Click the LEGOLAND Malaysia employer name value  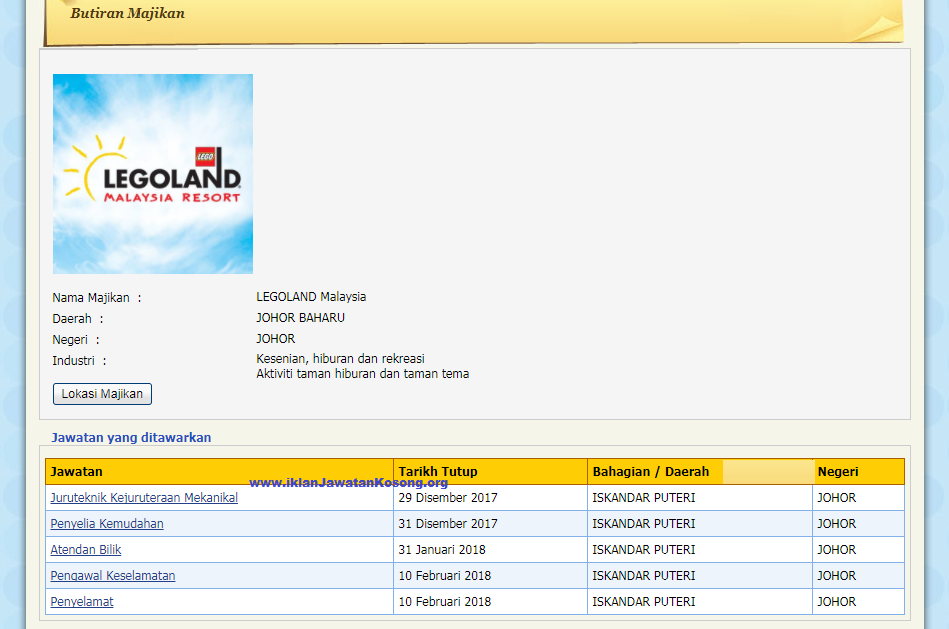coord(311,297)
